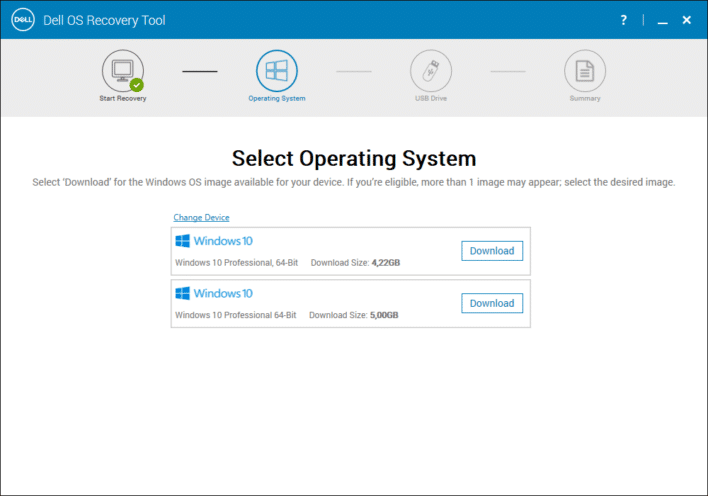Click 'Windows 10 Professional, 64-Bit' with comma
The height and width of the screenshot is (496, 708).
(x=237, y=262)
